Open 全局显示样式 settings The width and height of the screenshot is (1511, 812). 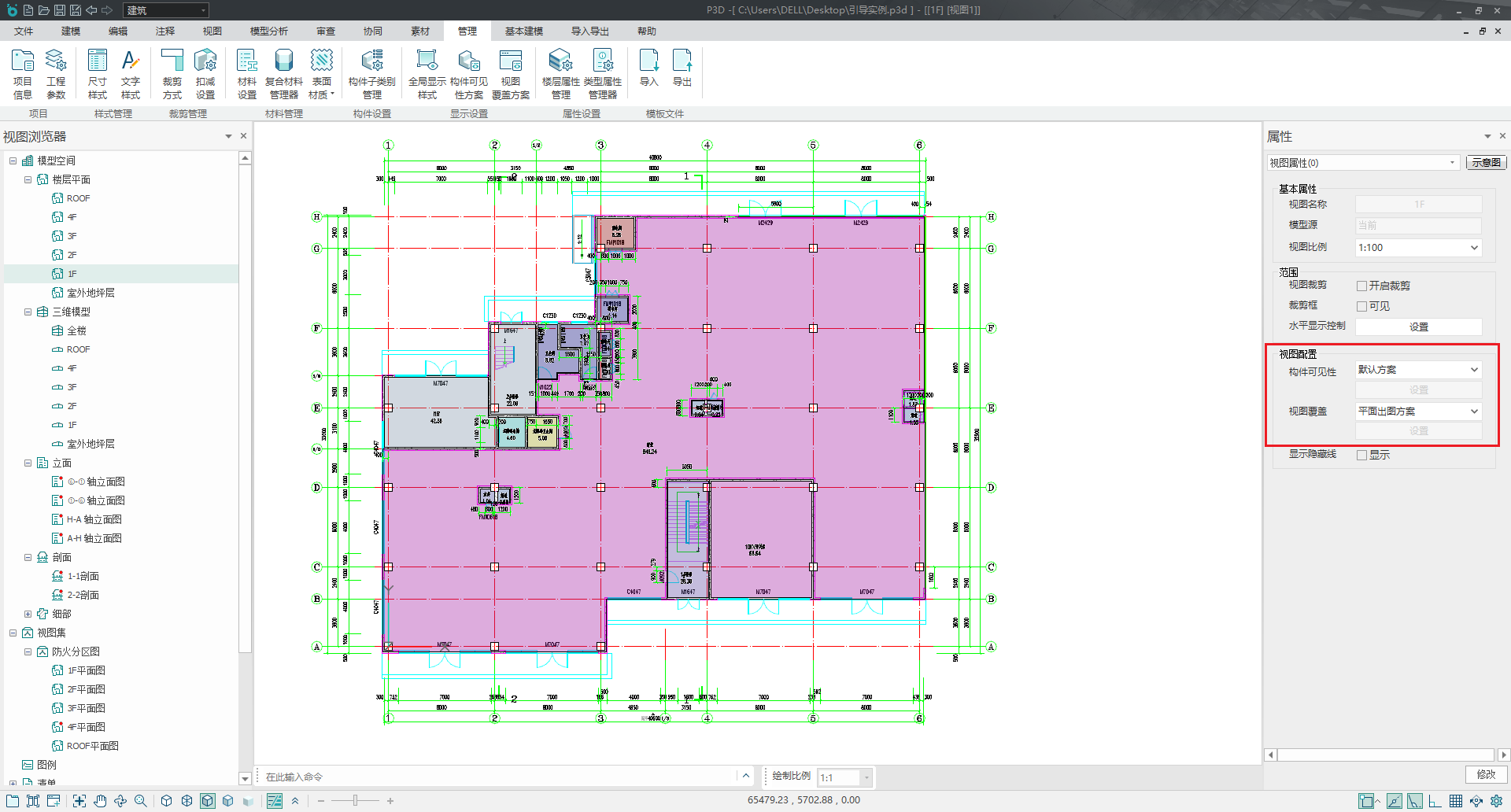[x=427, y=74]
